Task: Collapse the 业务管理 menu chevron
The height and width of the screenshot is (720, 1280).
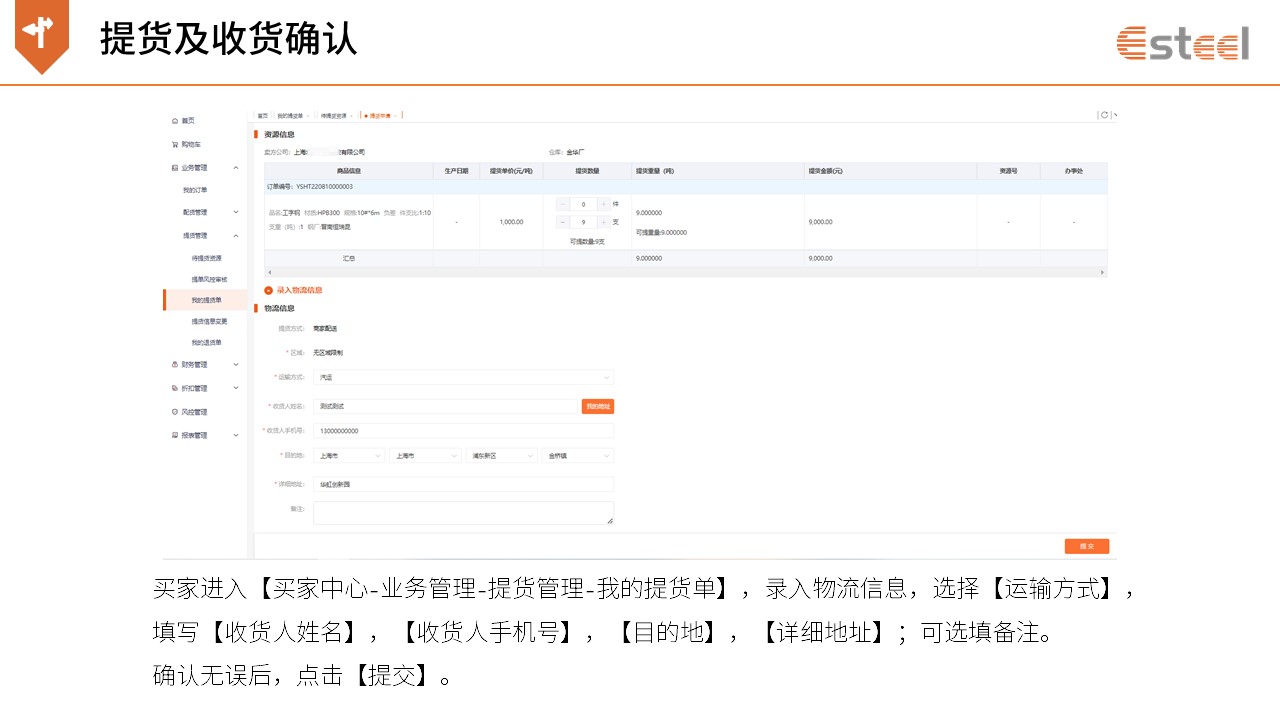Action: click(236, 168)
